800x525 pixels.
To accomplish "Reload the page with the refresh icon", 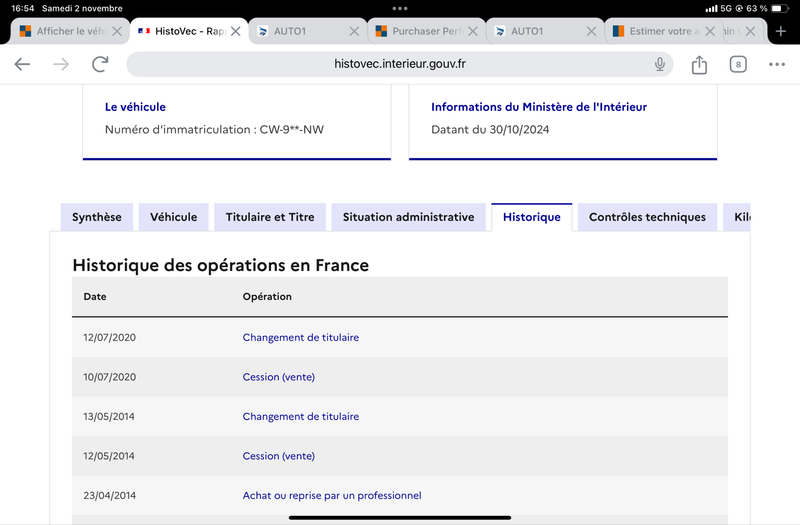I will 100,64.
